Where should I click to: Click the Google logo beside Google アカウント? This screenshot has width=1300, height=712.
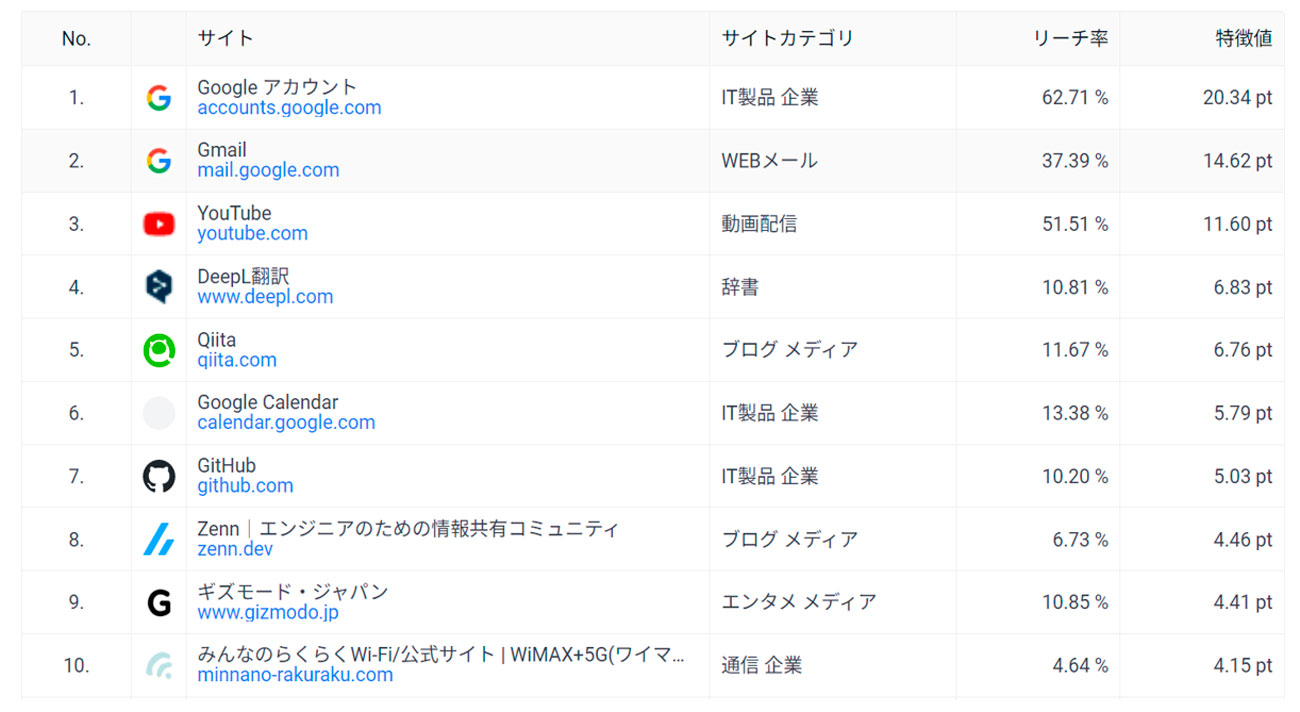coord(158,98)
